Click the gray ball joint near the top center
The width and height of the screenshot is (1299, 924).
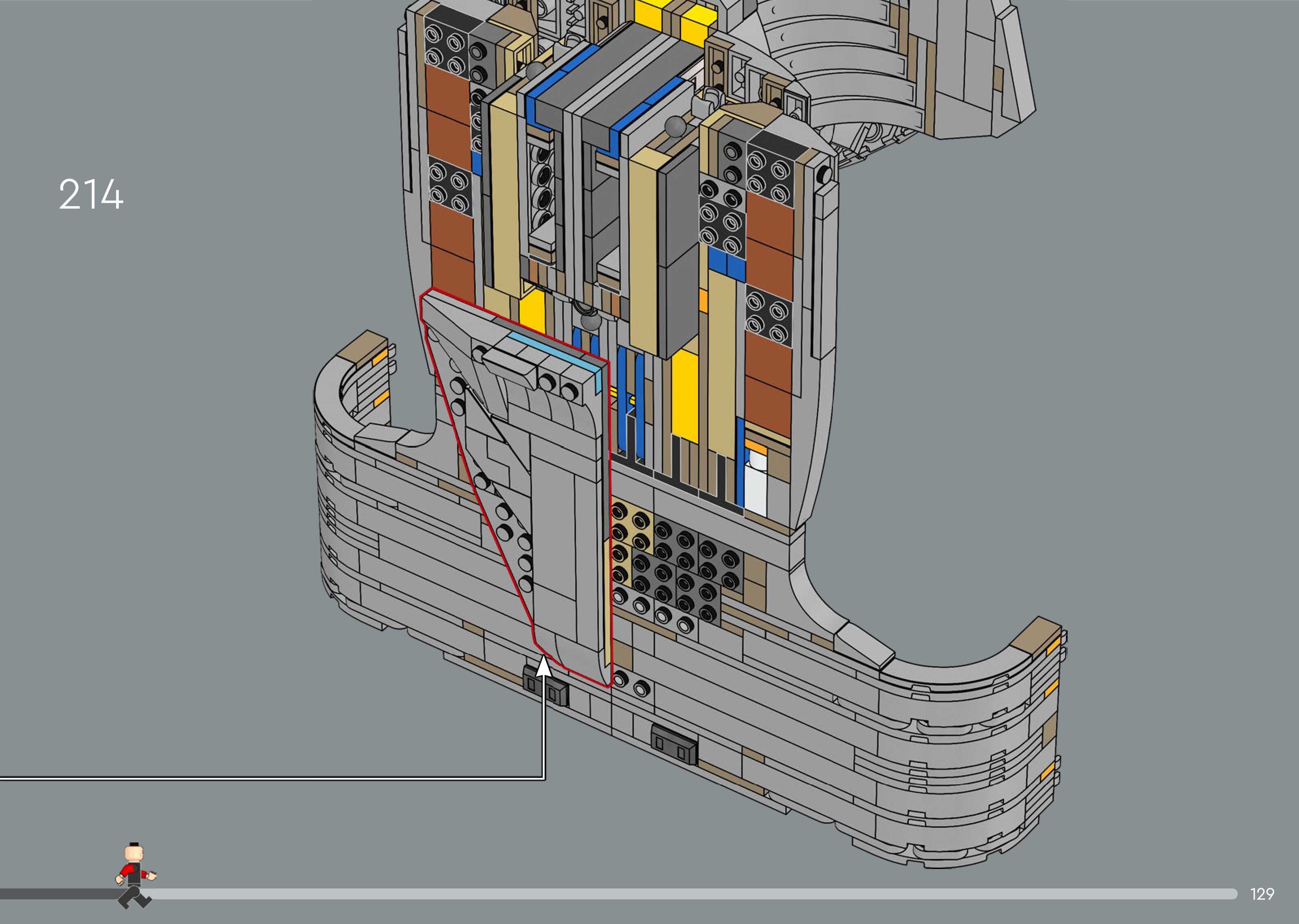click(675, 126)
